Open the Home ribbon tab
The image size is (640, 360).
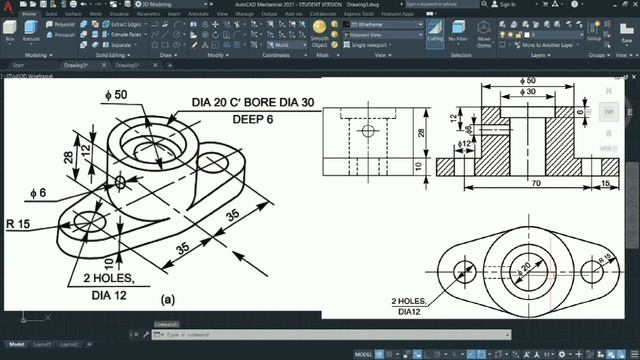tap(29, 14)
